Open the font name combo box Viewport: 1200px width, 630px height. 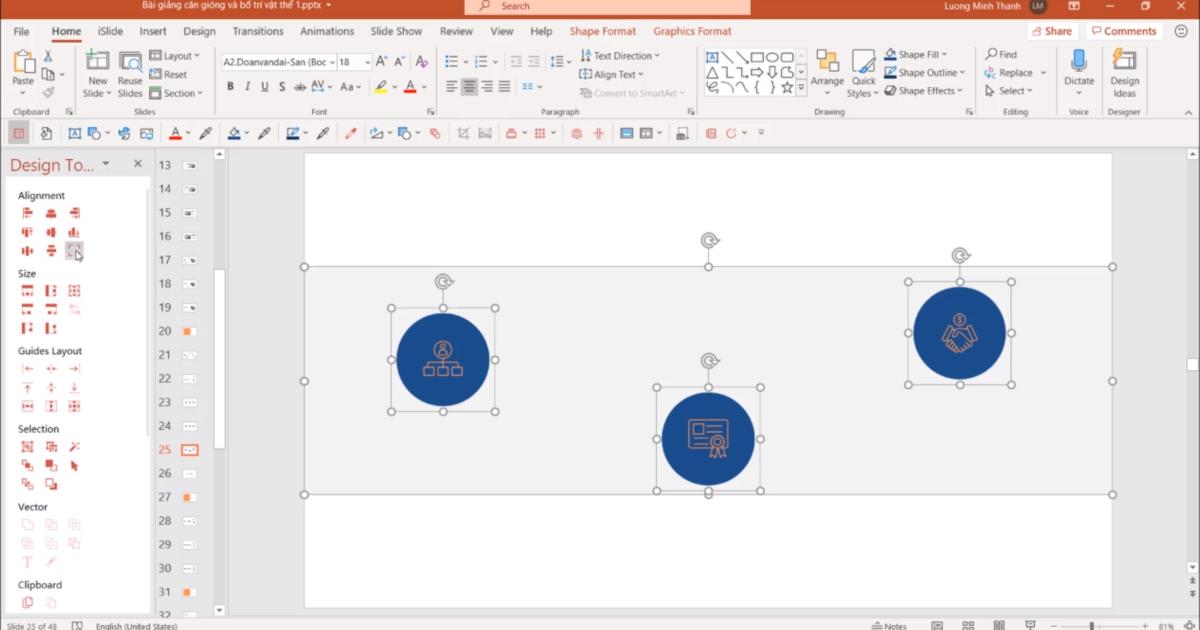278,62
